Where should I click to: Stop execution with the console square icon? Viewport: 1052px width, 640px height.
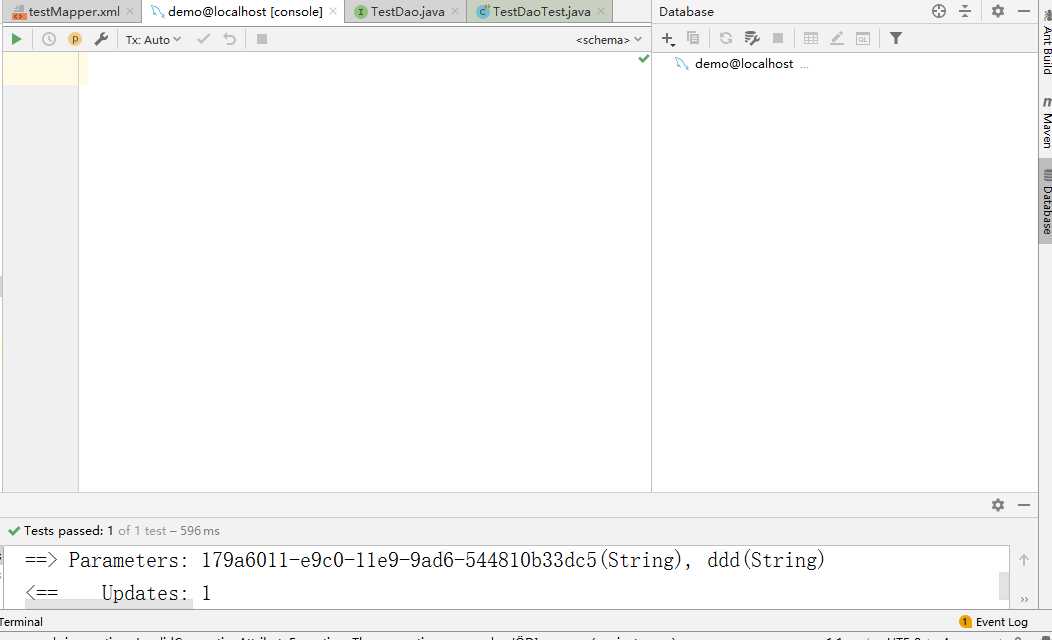(x=262, y=40)
